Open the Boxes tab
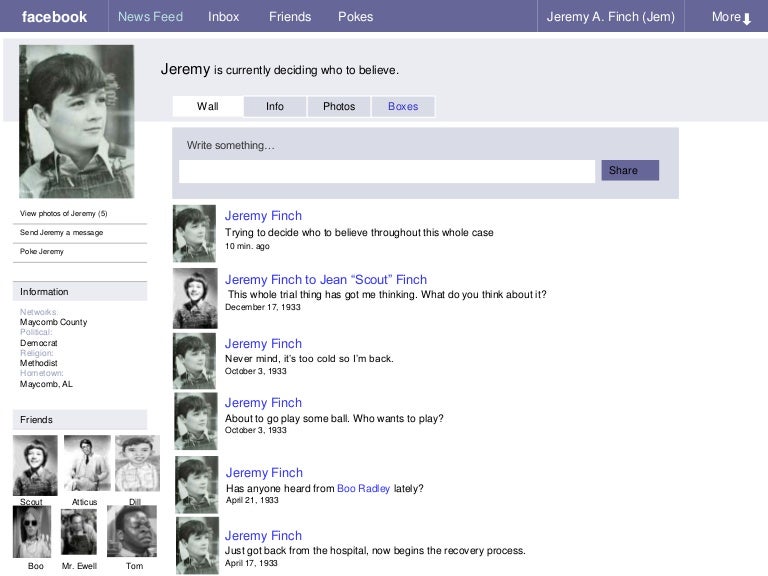The height and width of the screenshot is (576, 768). coord(403,107)
